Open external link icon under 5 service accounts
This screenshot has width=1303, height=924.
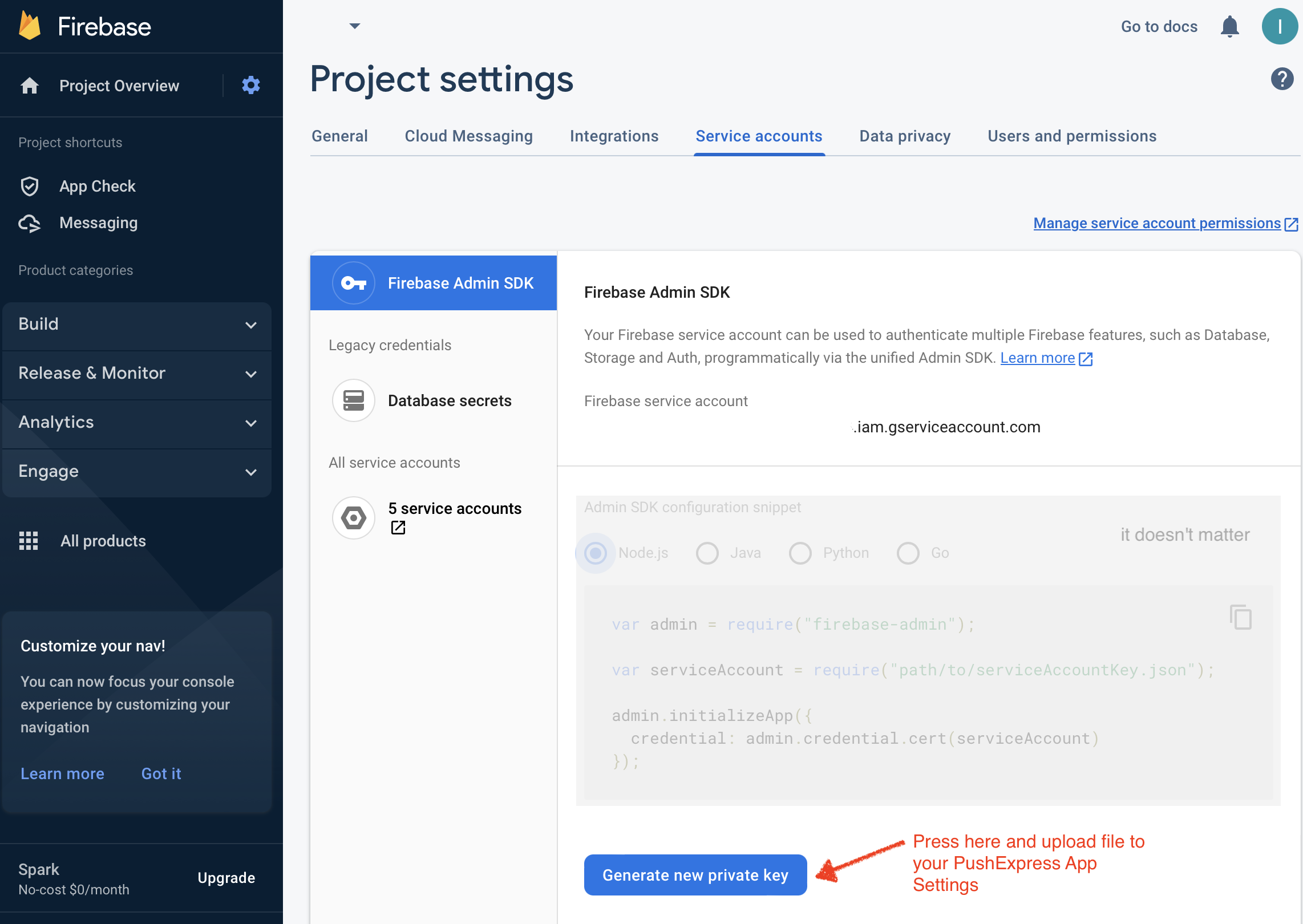pyautogui.click(x=398, y=528)
